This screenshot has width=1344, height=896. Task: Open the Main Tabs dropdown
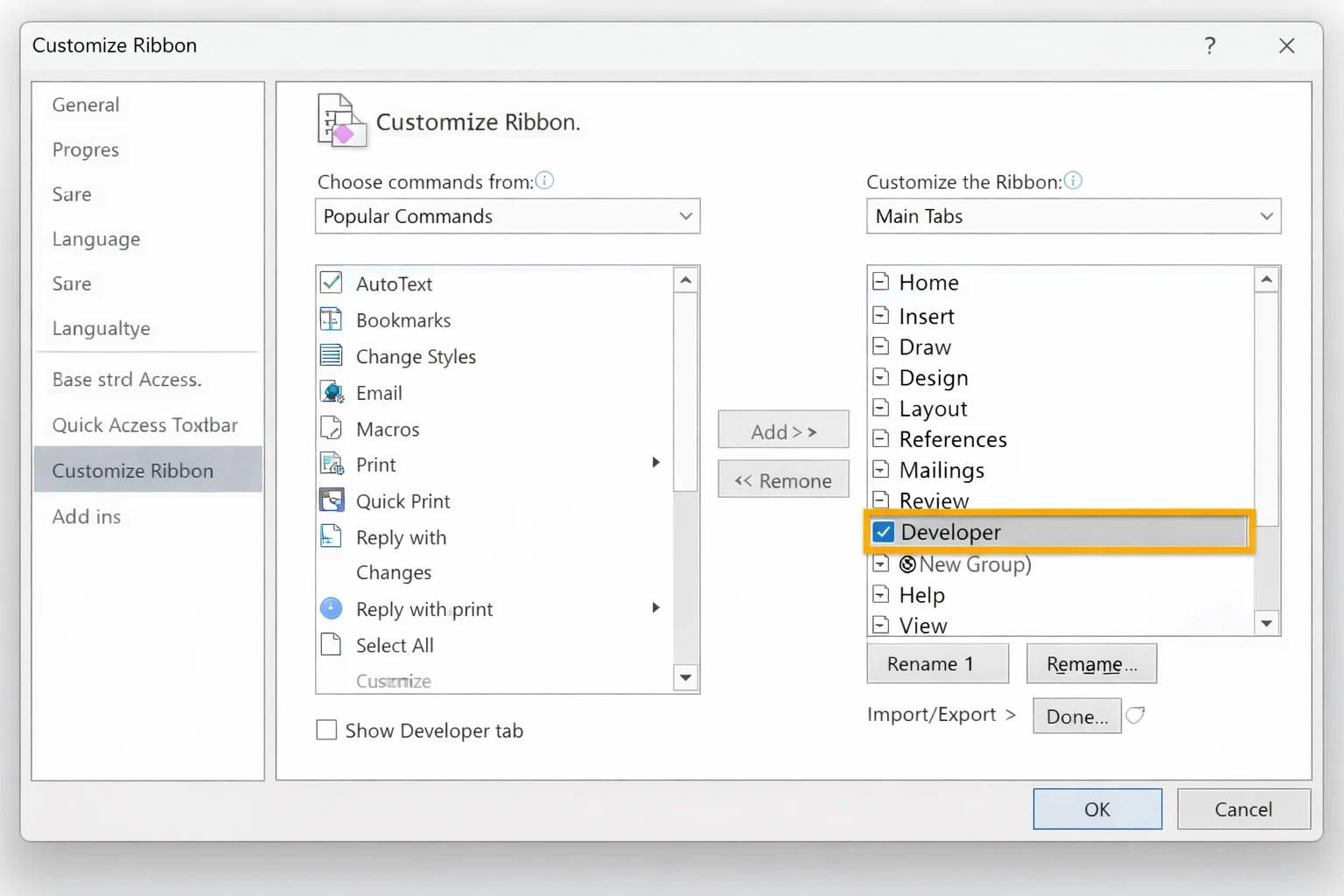point(1074,216)
